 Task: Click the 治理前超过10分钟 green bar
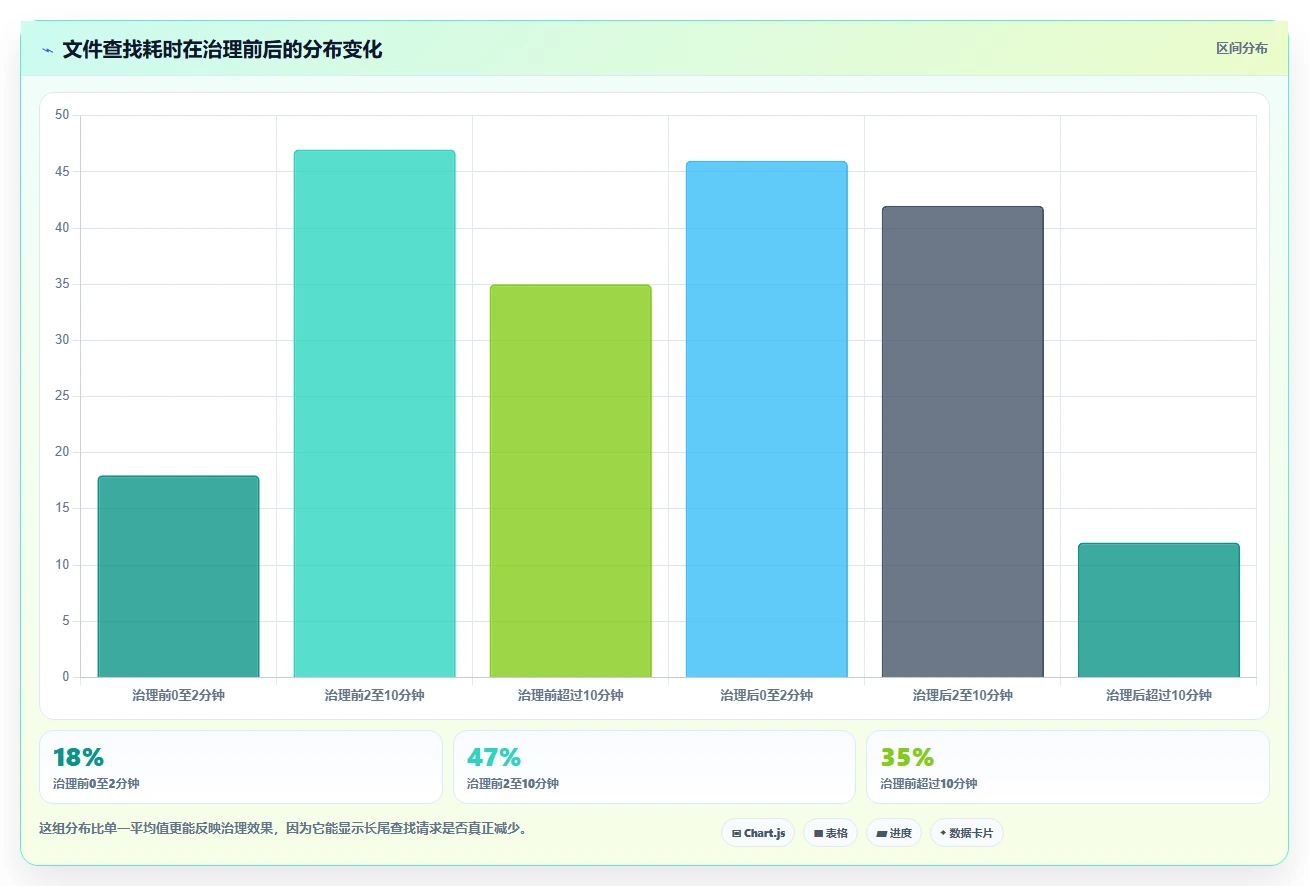(570, 481)
